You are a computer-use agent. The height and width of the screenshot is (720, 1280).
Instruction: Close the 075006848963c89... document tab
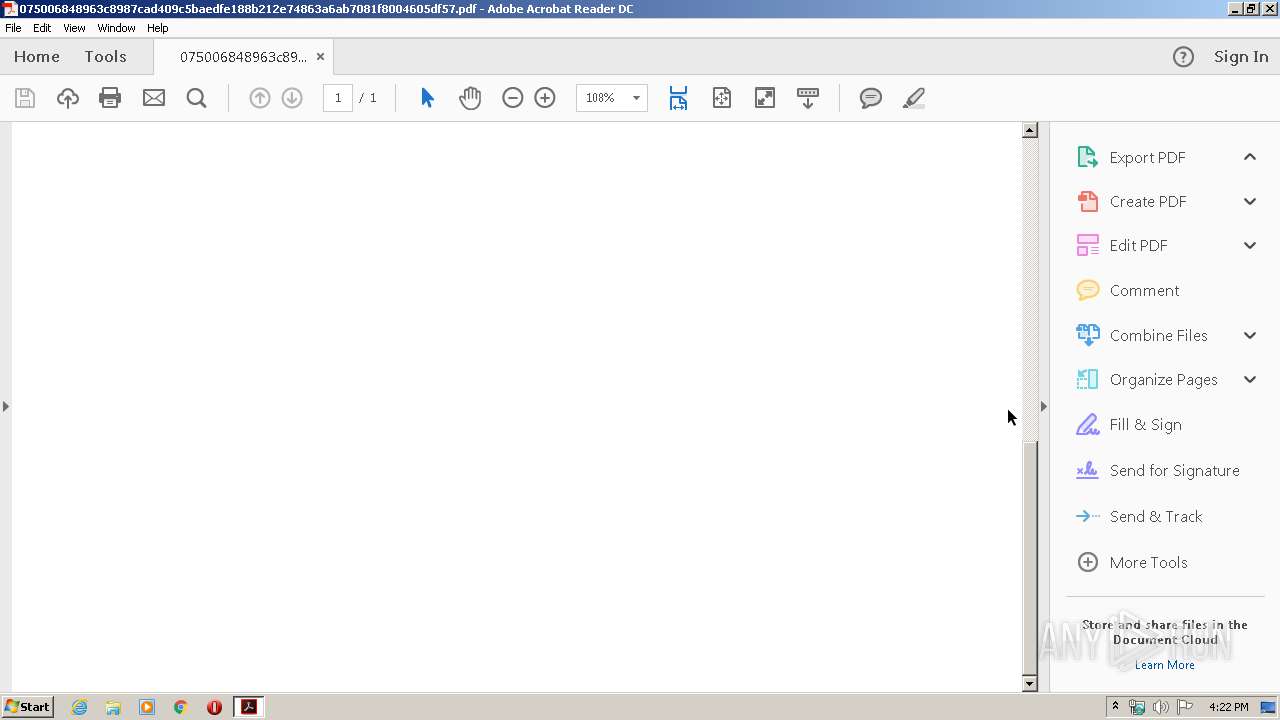[x=320, y=57]
